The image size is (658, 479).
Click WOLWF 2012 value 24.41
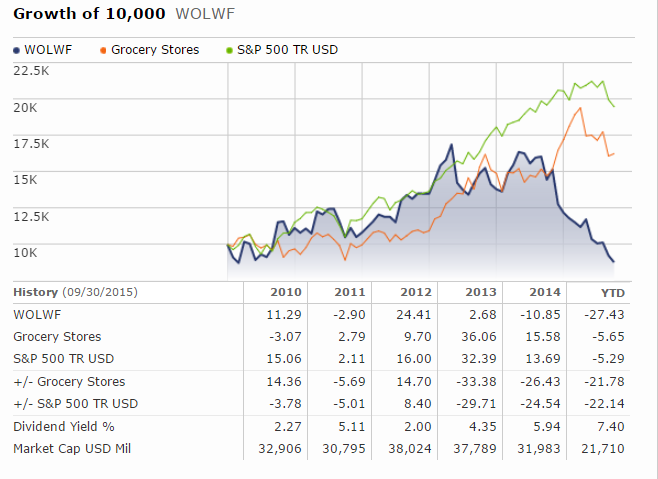(x=414, y=315)
